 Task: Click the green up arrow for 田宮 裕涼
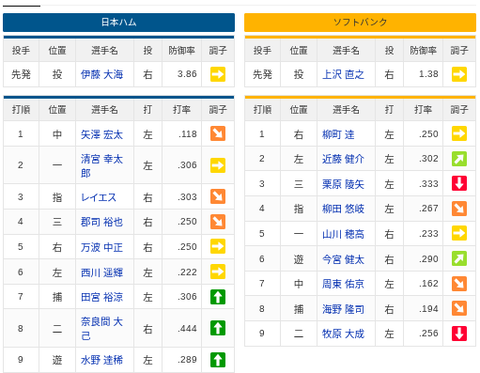tap(218, 297)
